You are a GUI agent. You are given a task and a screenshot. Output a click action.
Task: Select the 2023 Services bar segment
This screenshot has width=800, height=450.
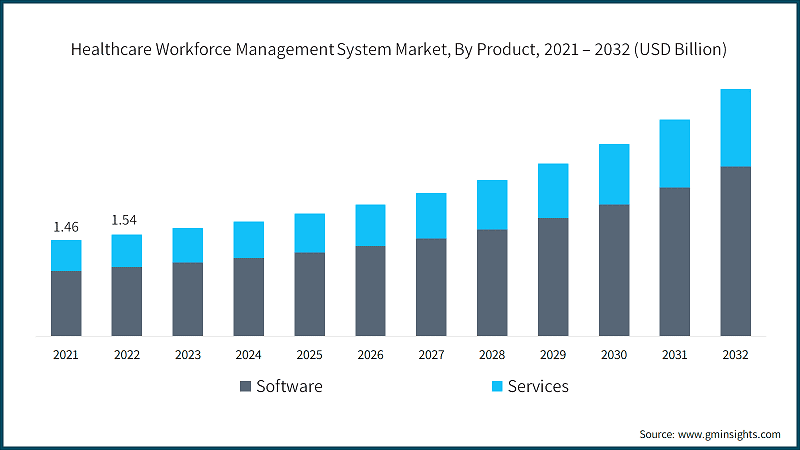pyautogui.click(x=188, y=245)
